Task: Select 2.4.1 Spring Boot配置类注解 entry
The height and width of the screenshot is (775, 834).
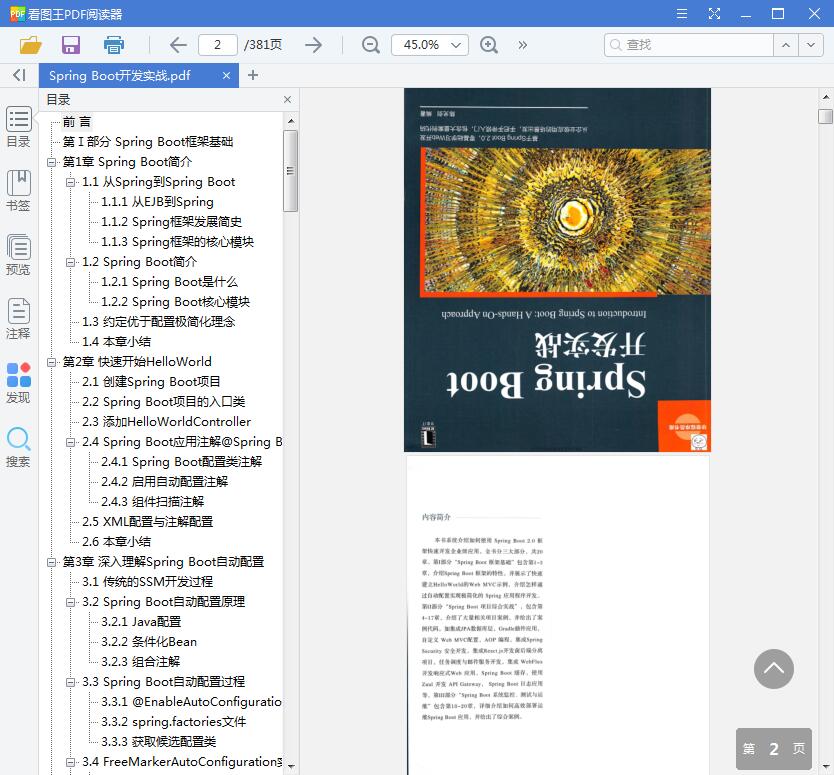Action: coord(182,462)
